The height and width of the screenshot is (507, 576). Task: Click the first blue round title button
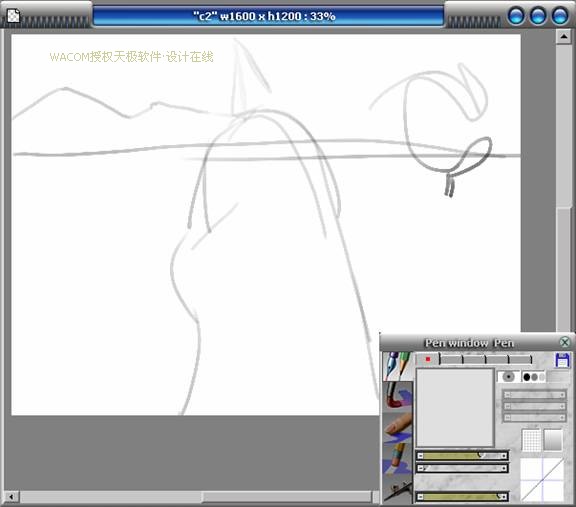516,16
